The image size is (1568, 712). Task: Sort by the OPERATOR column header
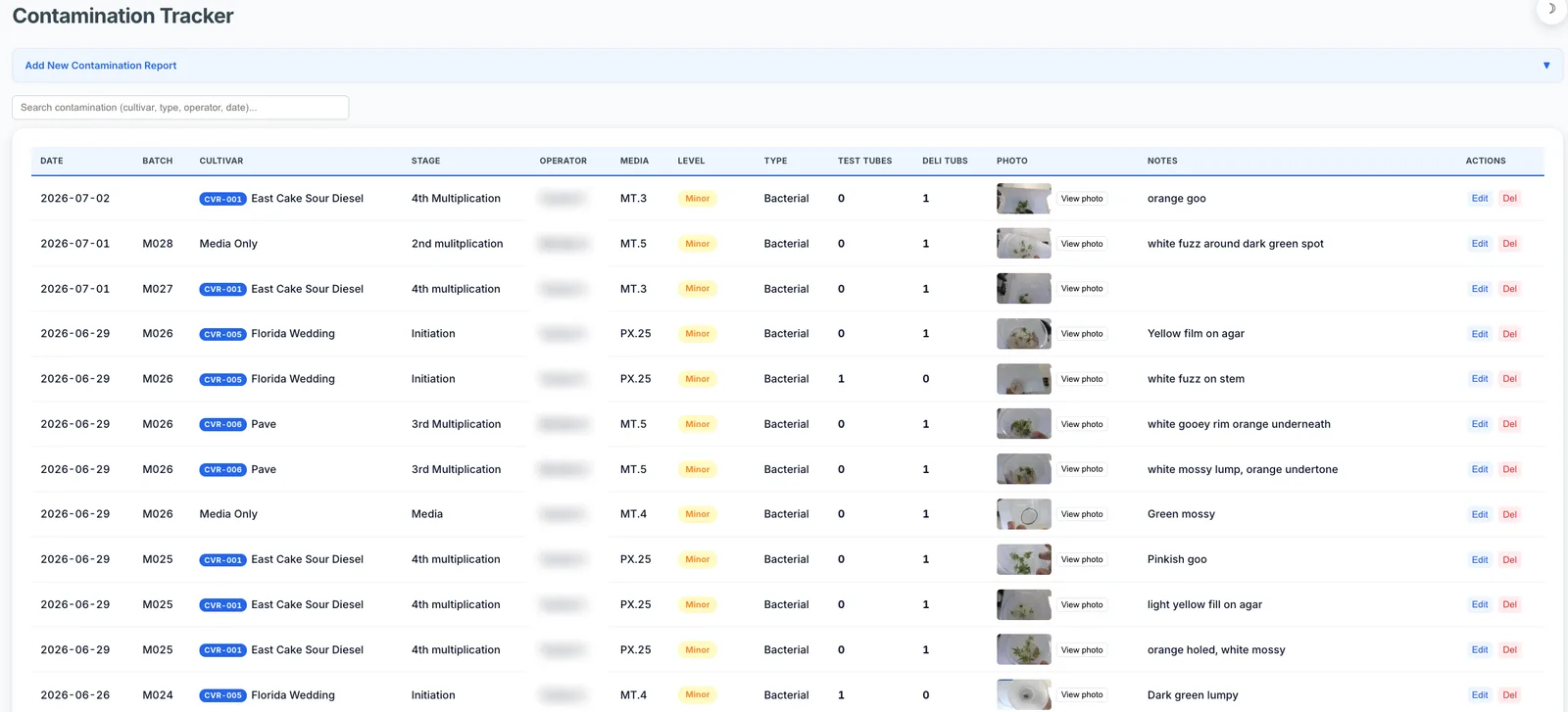[563, 161]
